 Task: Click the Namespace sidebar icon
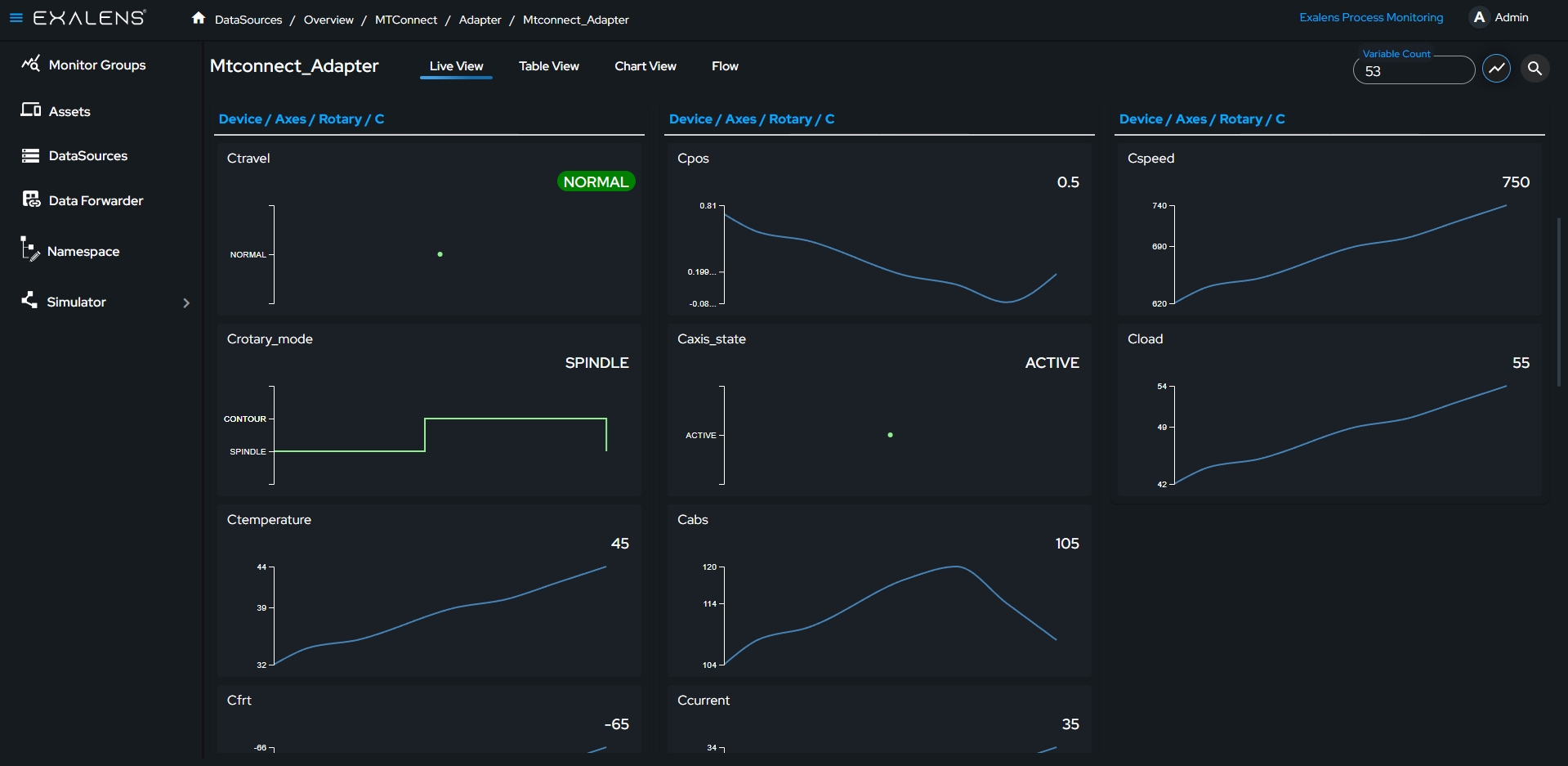[30, 249]
